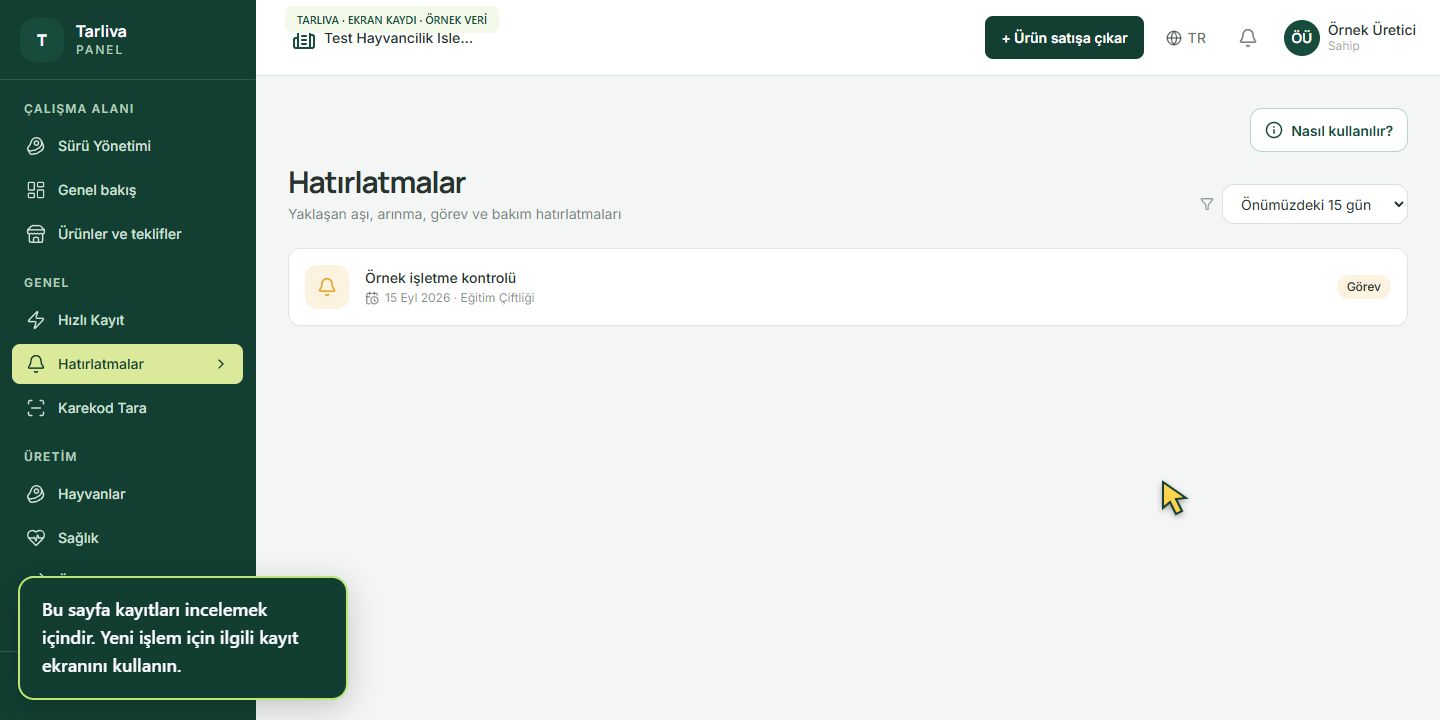Navigate to Hayvanlar page

[x=127, y=494]
